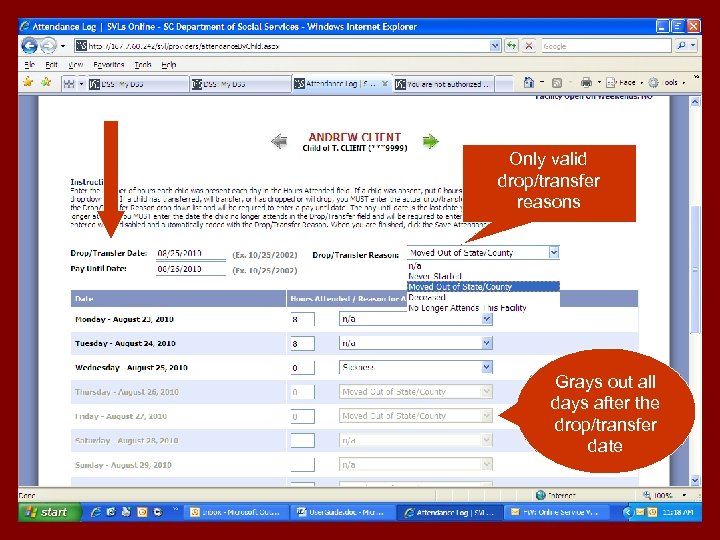Select 'Never Started' in reason list
Image resolution: width=720 pixels, height=540 pixels.
coord(434,276)
